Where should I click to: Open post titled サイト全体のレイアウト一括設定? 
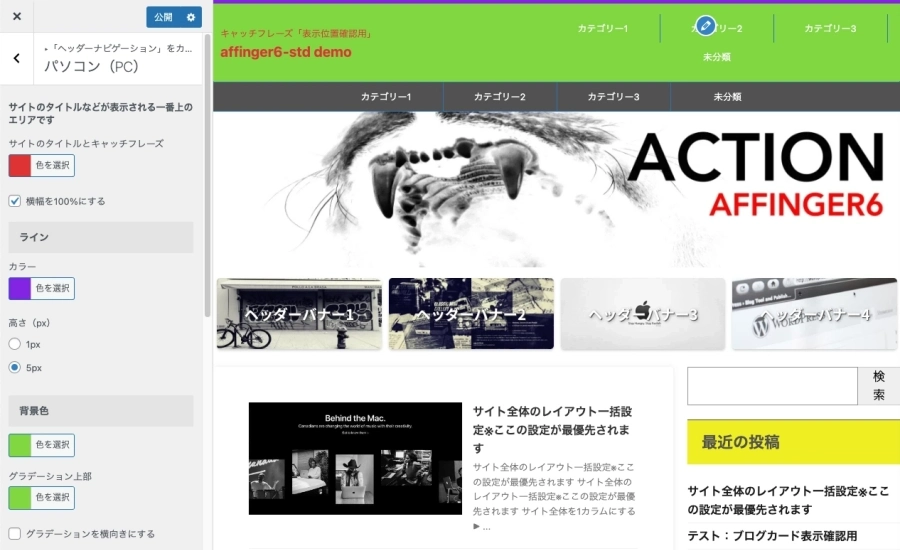pos(552,429)
